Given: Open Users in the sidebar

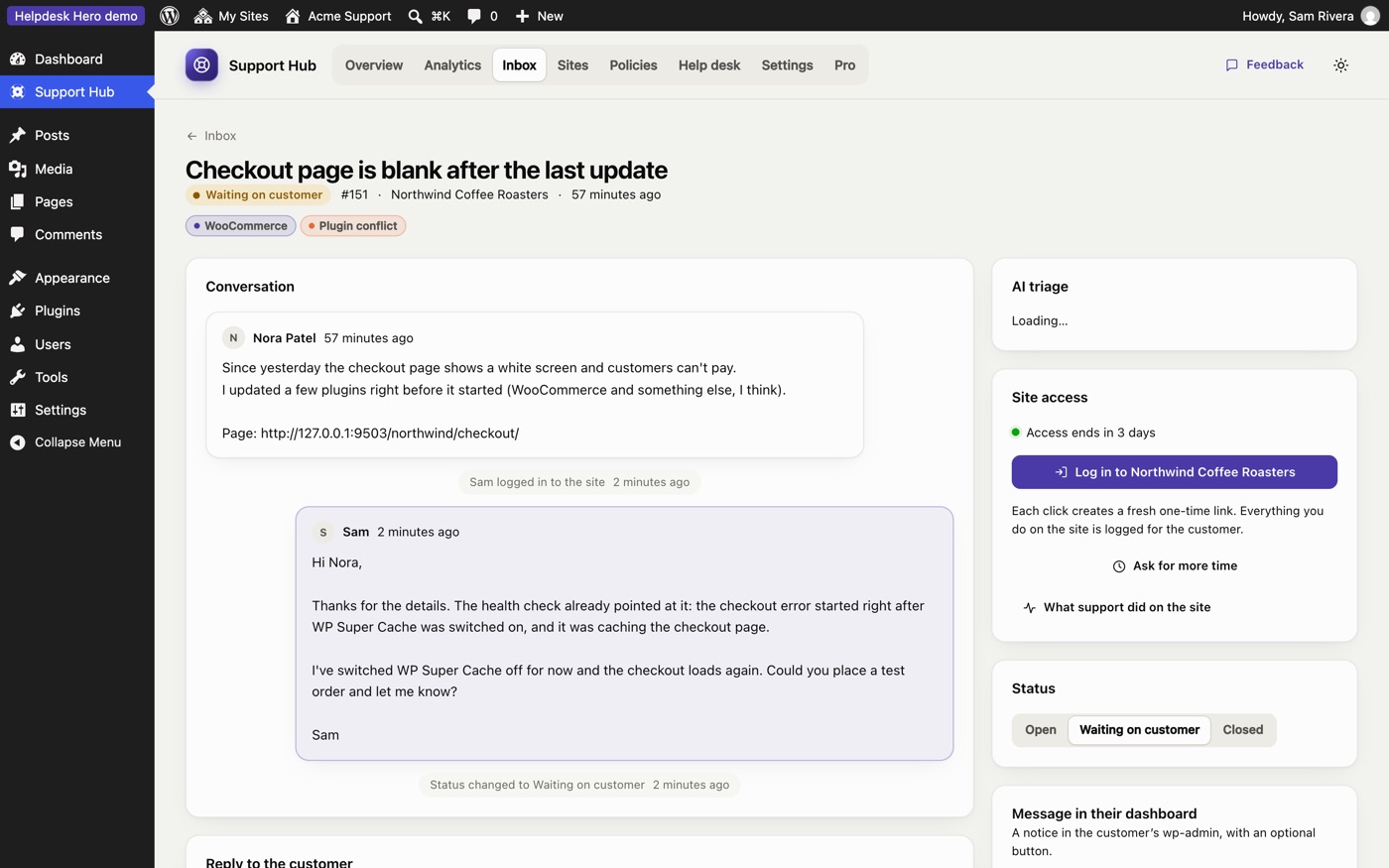Looking at the screenshot, I should [x=77, y=344].
